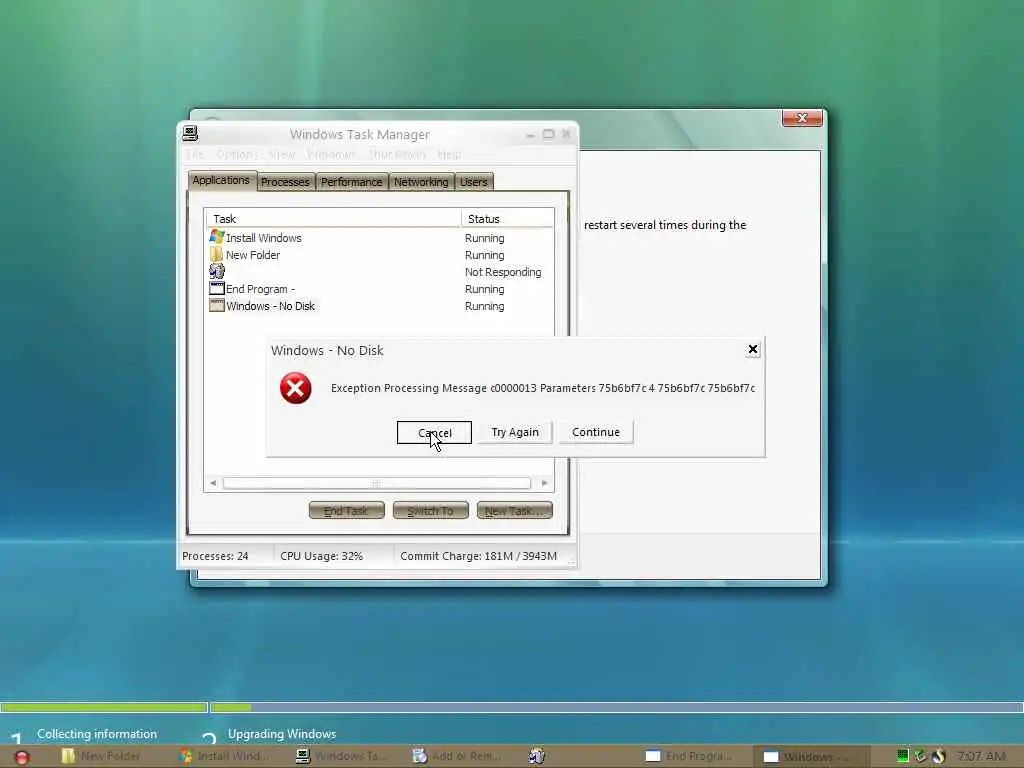Switch to Install Windows taskbar button

click(222, 756)
